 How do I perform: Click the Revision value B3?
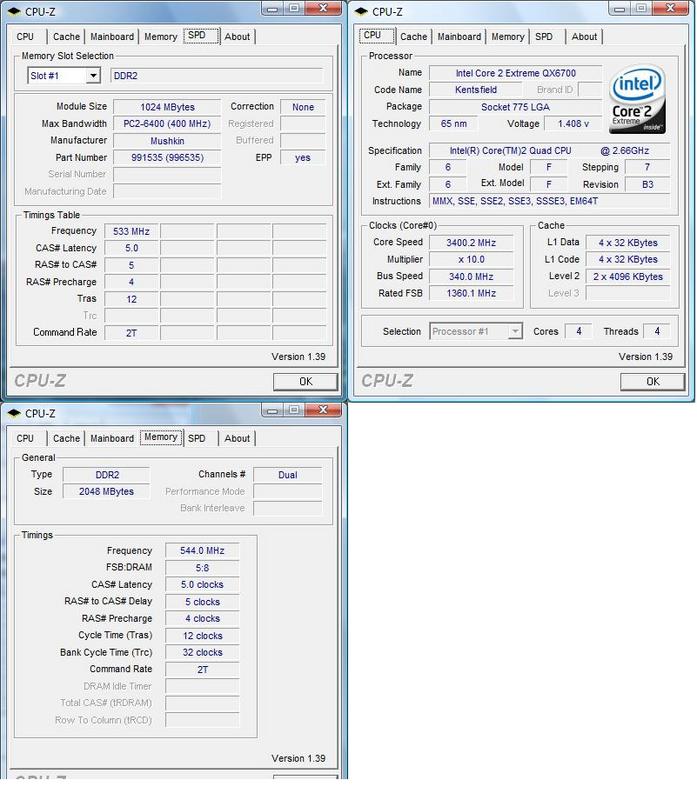click(x=648, y=185)
